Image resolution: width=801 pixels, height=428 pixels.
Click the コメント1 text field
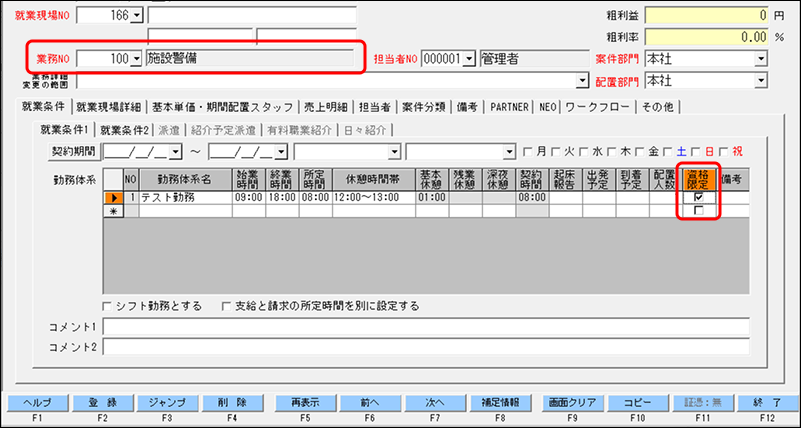(x=426, y=327)
